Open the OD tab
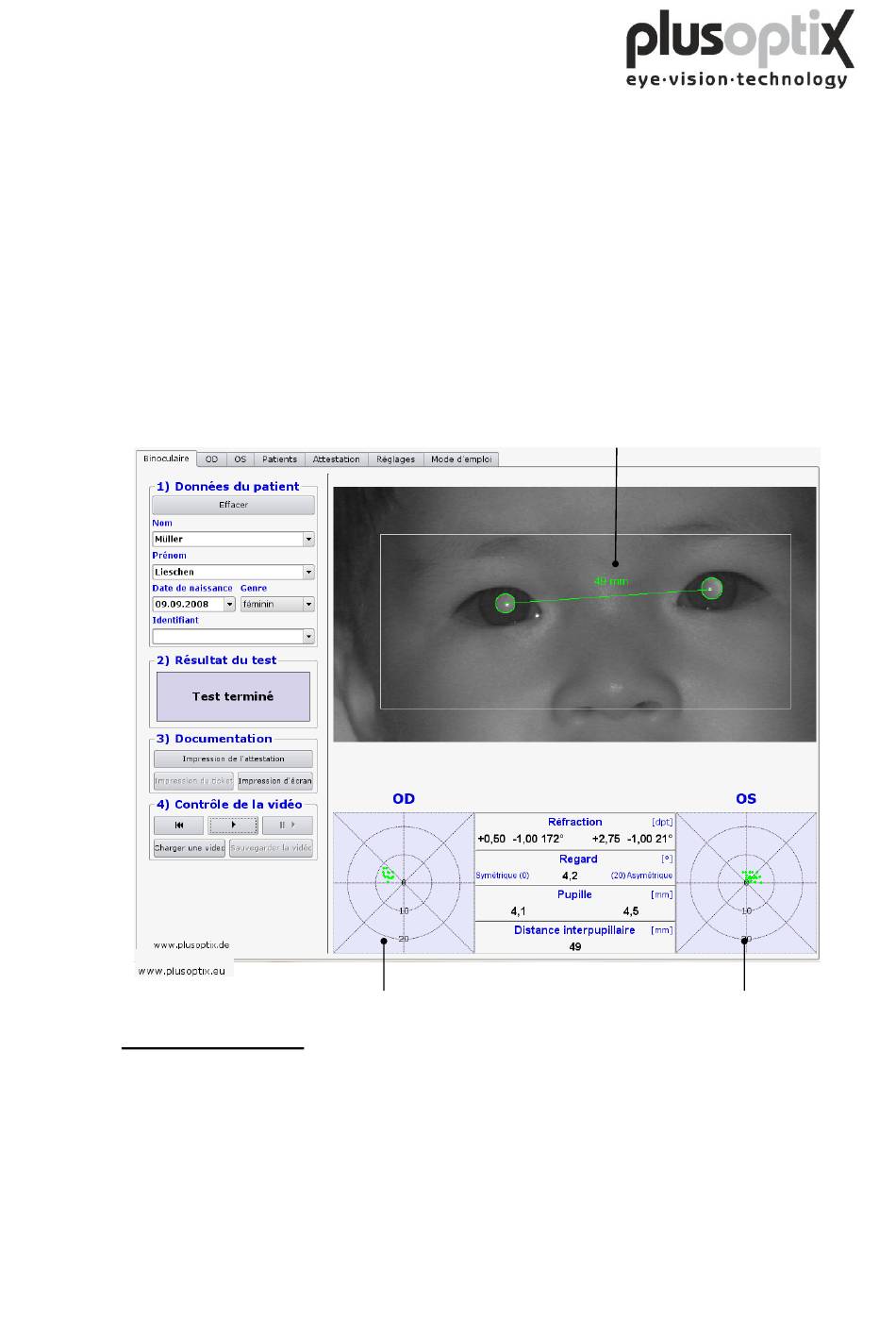The width and height of the screenshot is (896, 1318). click(x=211, y=459)
